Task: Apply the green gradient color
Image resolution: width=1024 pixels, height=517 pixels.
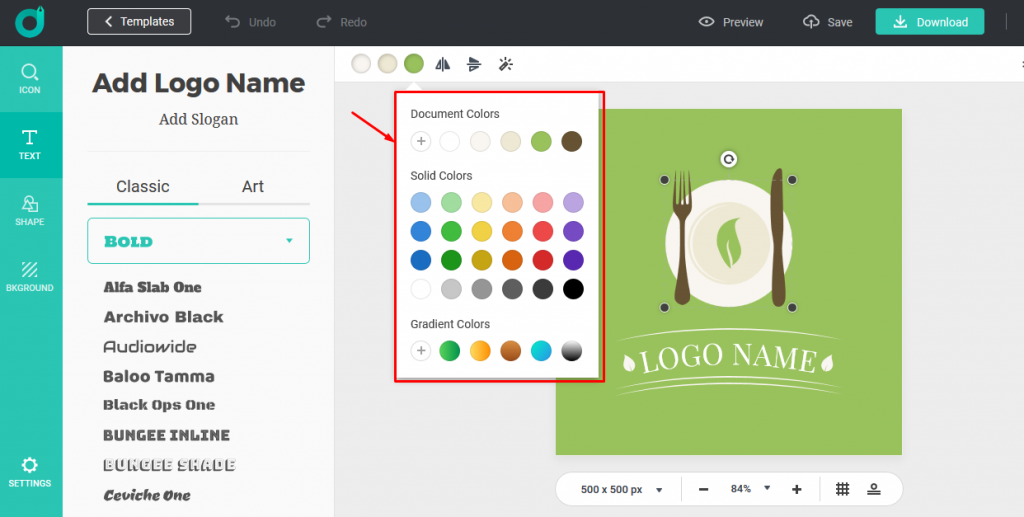Action: [449, 351]
